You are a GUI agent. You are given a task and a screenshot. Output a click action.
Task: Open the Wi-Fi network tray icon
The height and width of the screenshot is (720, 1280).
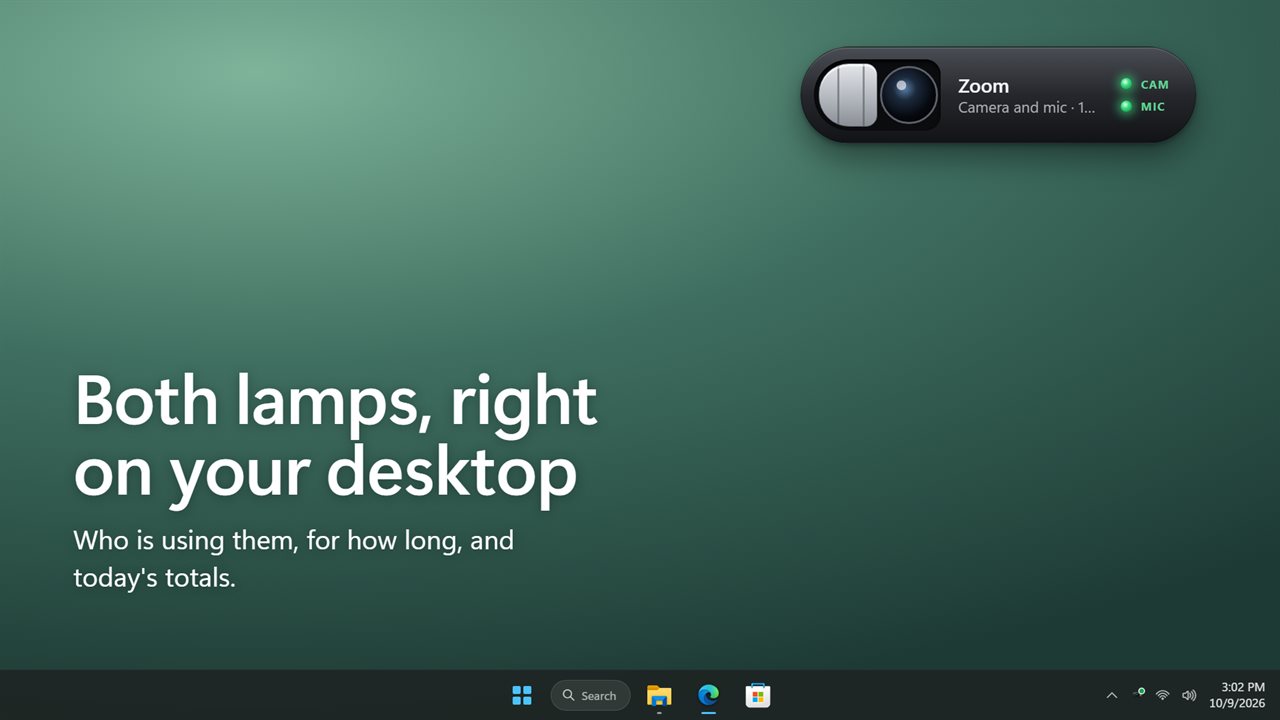(x=1162, y=695)
